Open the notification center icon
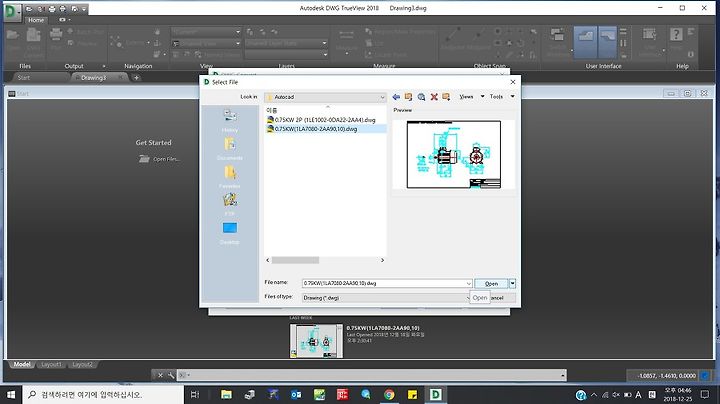720x404 pixels. click(x=705, y=394)
